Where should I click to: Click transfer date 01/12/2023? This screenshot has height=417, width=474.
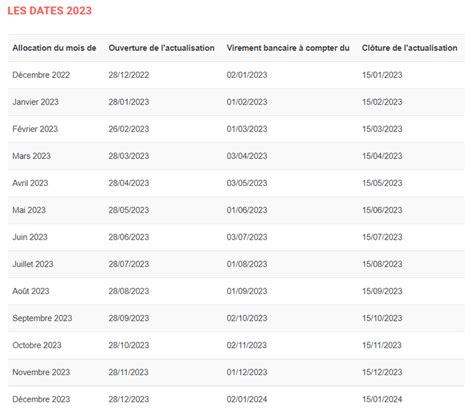tap(247, 372)
